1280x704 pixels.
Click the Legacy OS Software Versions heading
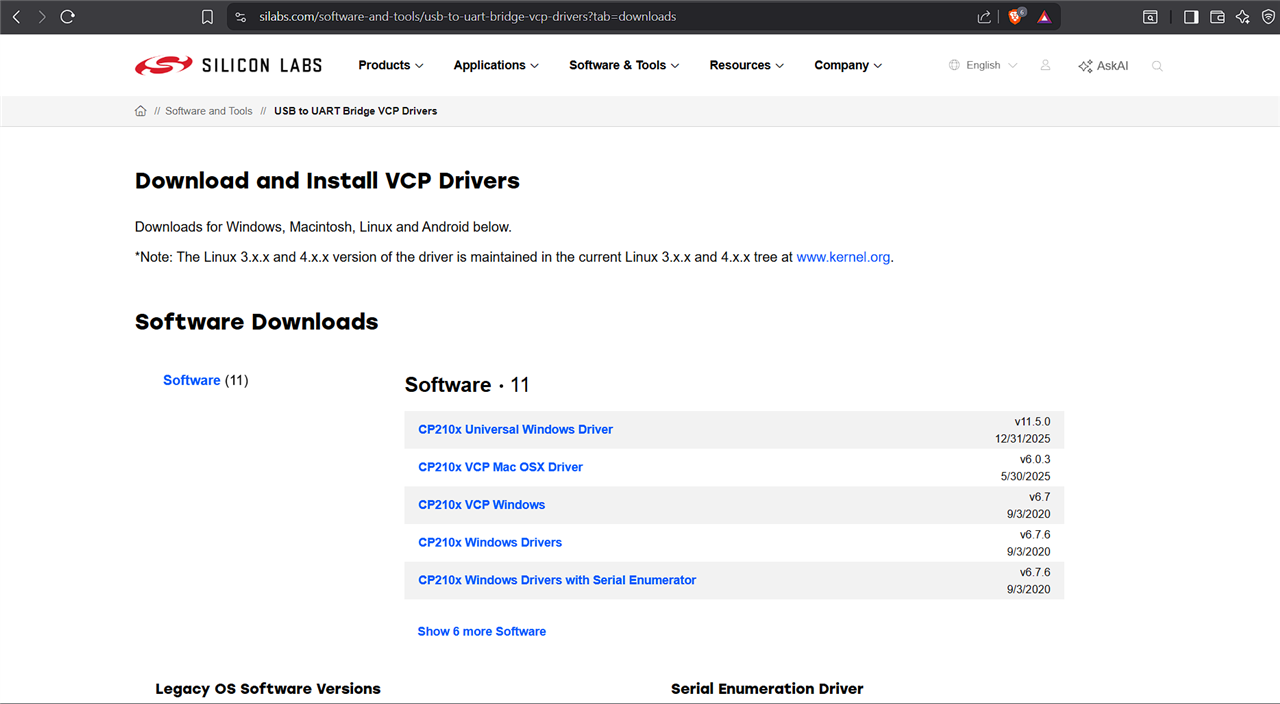[x=268, y=689]
